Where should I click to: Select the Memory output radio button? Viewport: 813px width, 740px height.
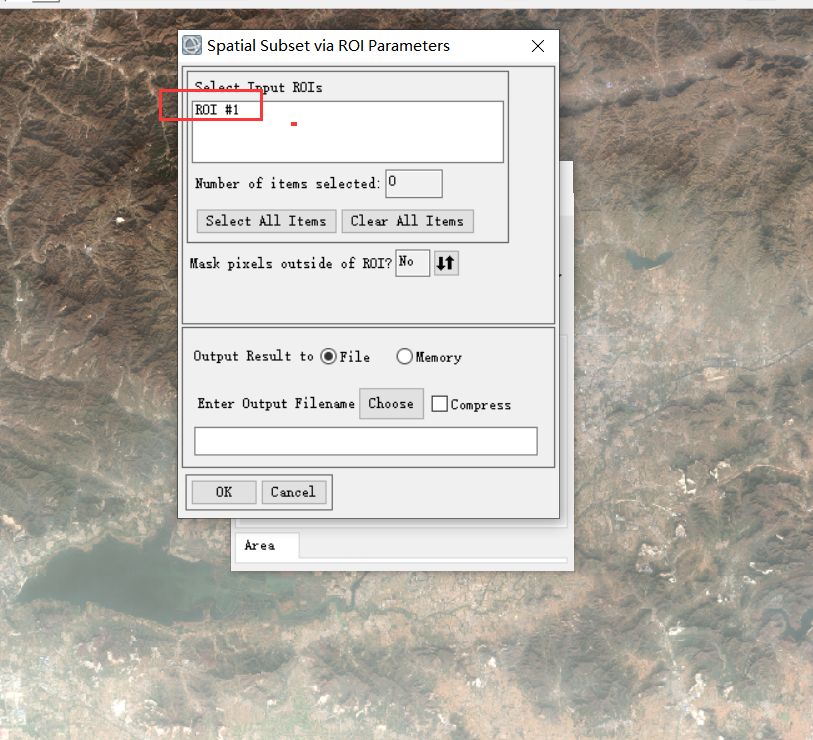tap(404, 356)
